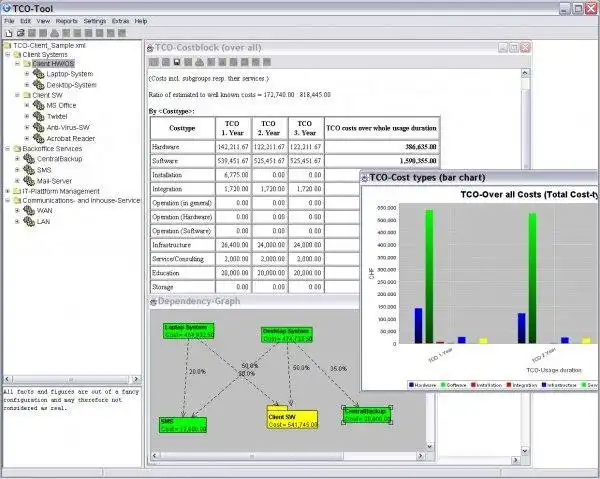
Task: Click the Dependency-Graph window title icon
Action: pyautogui.click(x=153, y=302)
